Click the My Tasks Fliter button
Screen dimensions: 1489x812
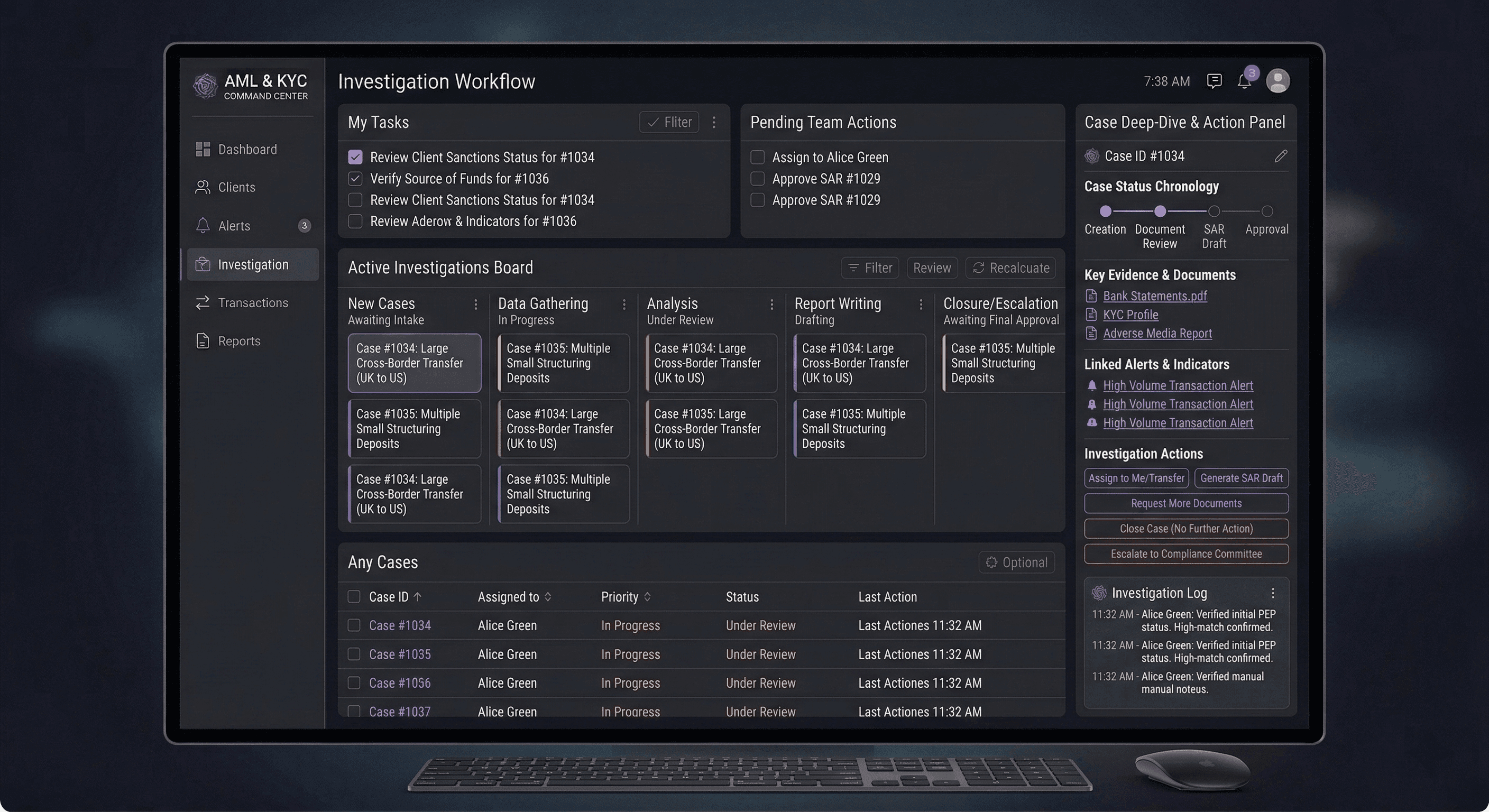point(669,122)
